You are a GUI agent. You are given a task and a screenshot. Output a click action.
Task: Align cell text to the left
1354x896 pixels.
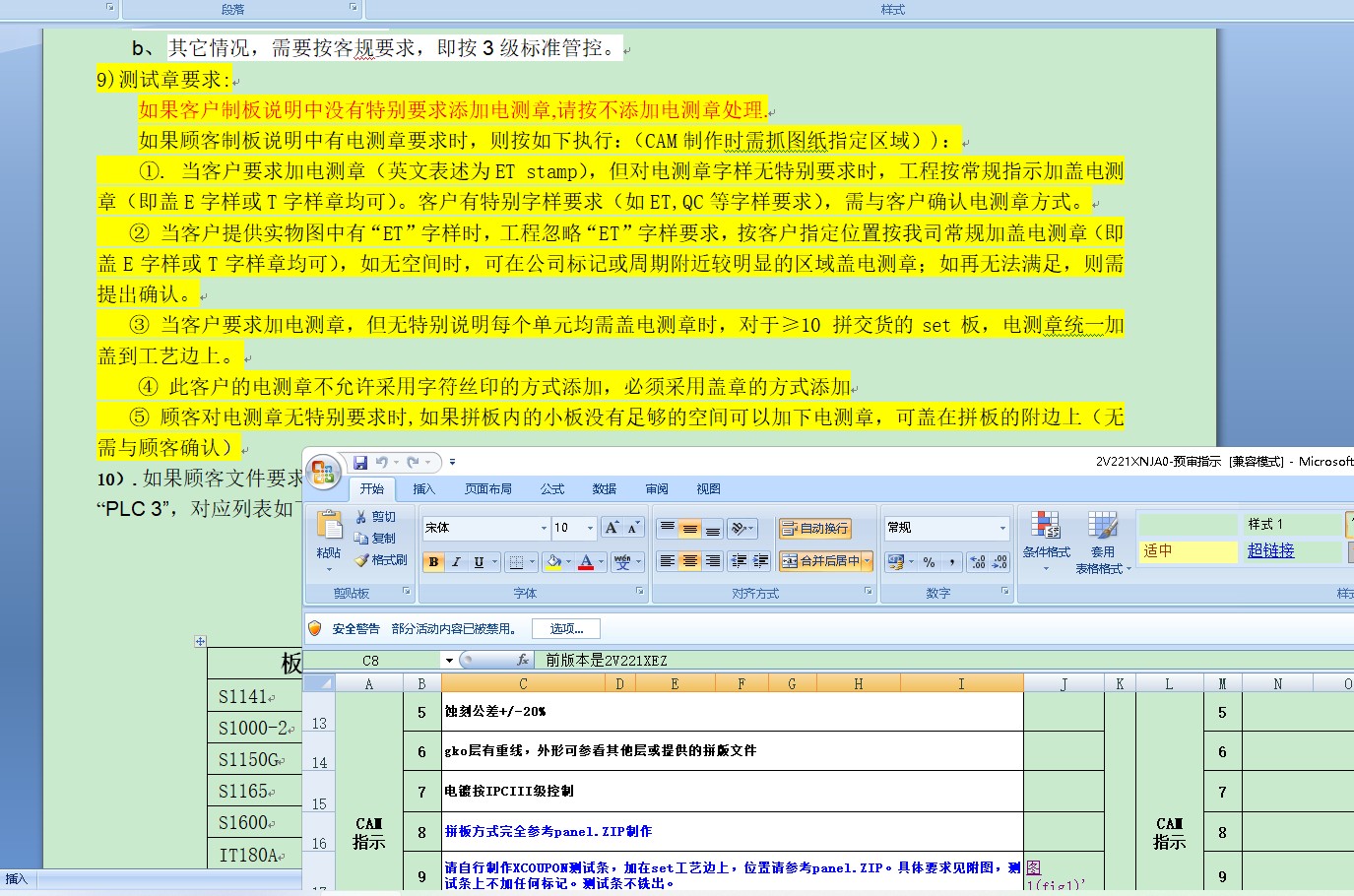[x=668, y=561]
